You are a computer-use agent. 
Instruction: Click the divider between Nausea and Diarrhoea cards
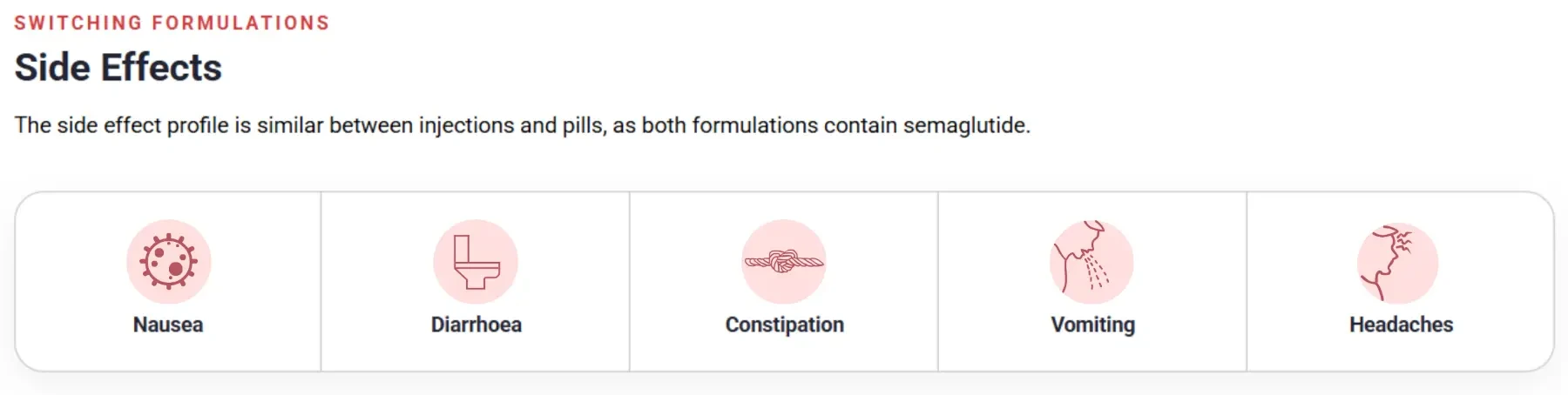coord(321,281)
